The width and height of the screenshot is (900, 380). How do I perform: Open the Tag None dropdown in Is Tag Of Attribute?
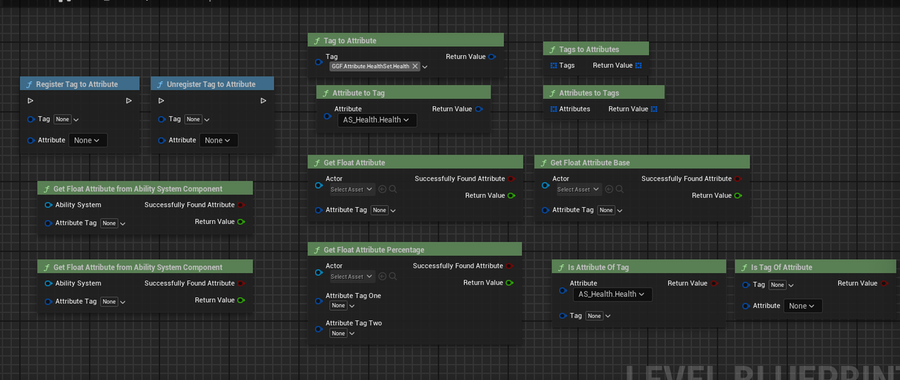(781, 285)
